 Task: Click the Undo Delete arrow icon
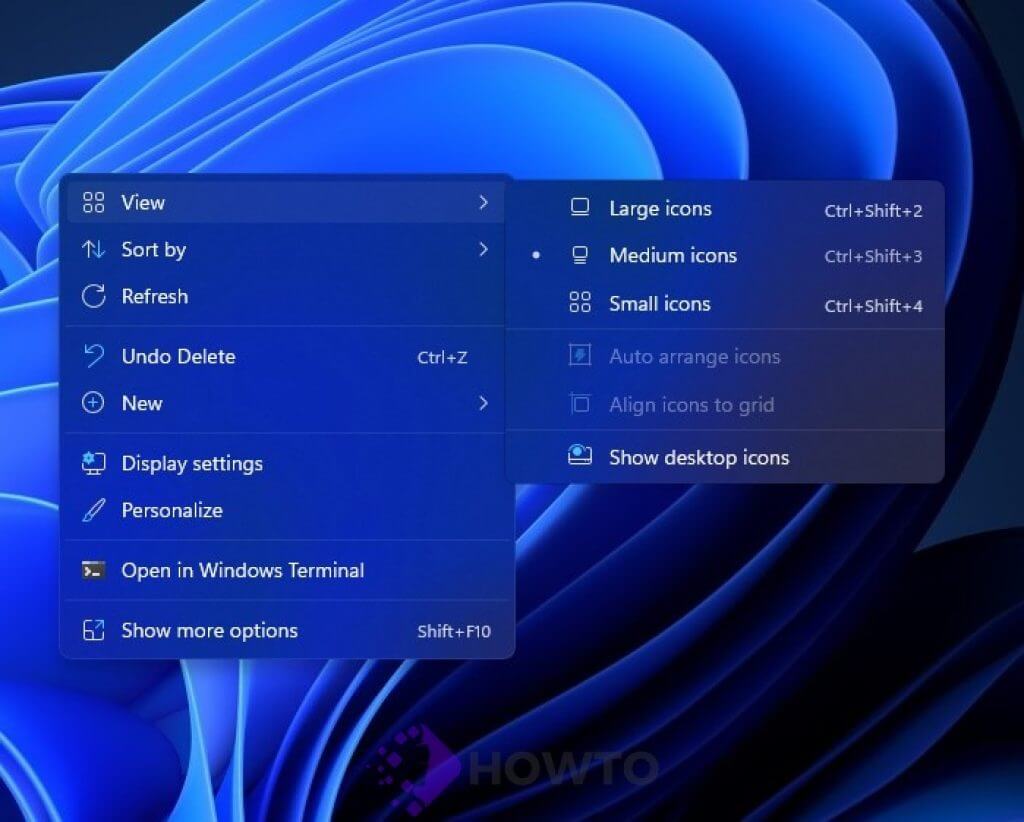pos(93,356)
